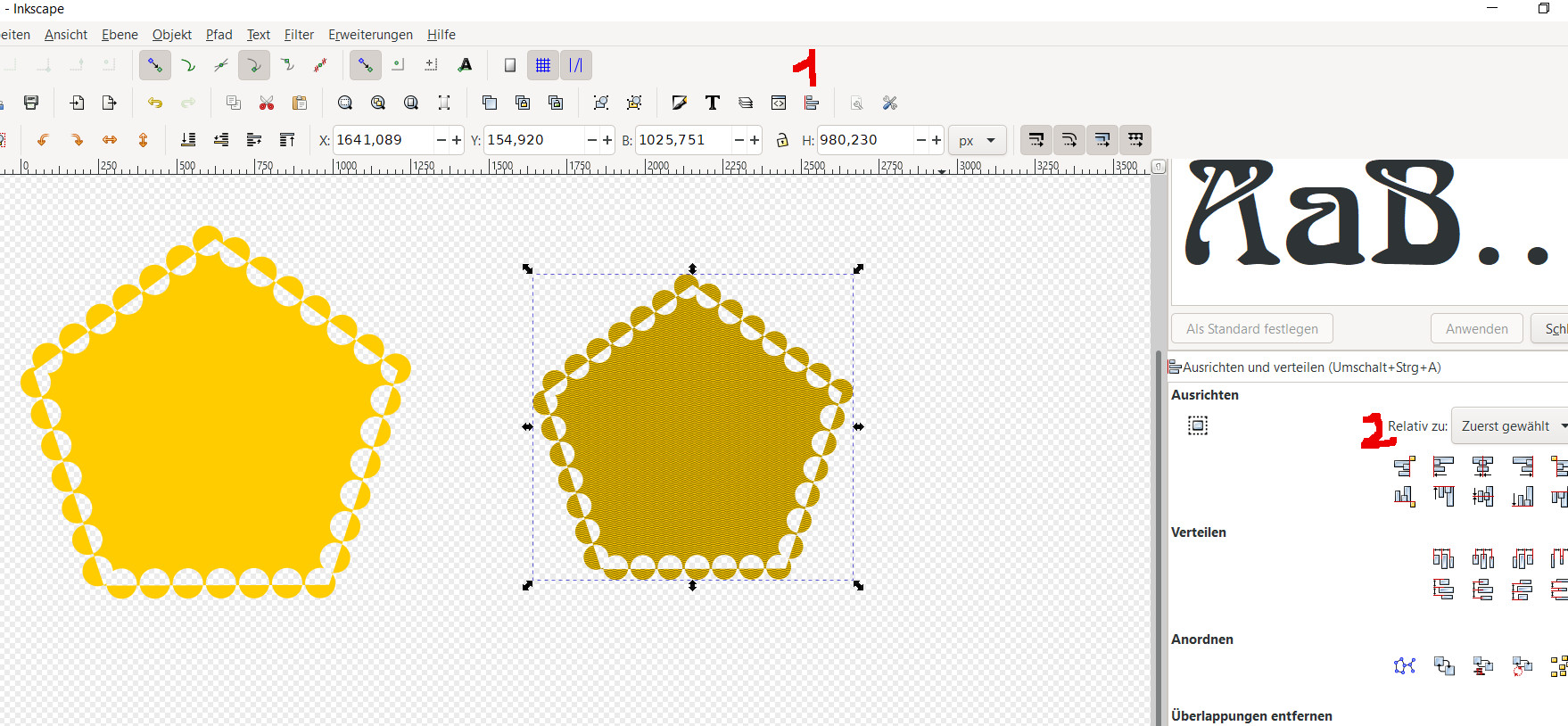This screenshot has height=726, width=1568.
Task: Toggle snap to guide lines
Action: [576, 65]
